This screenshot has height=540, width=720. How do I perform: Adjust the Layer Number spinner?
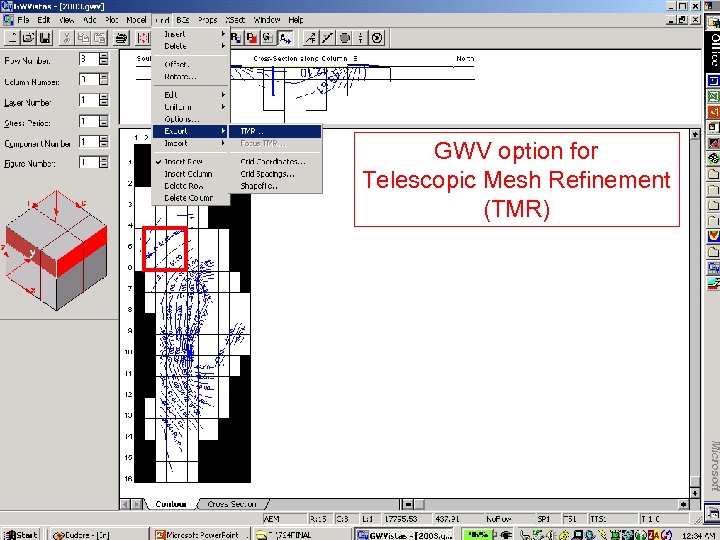click(104, 100)
